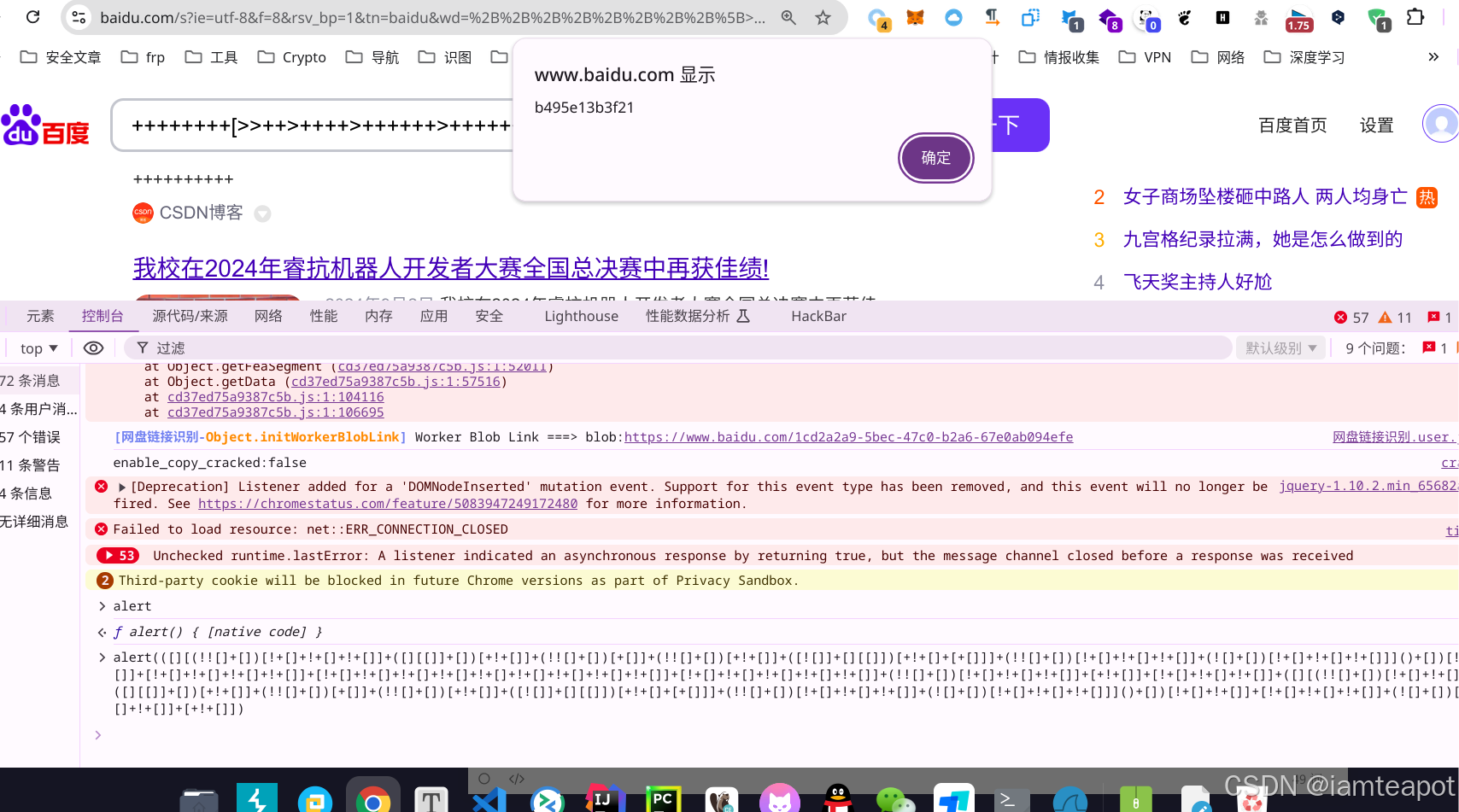Expand the CSDN博客 dropdown arrow

[x=263, y=213]
